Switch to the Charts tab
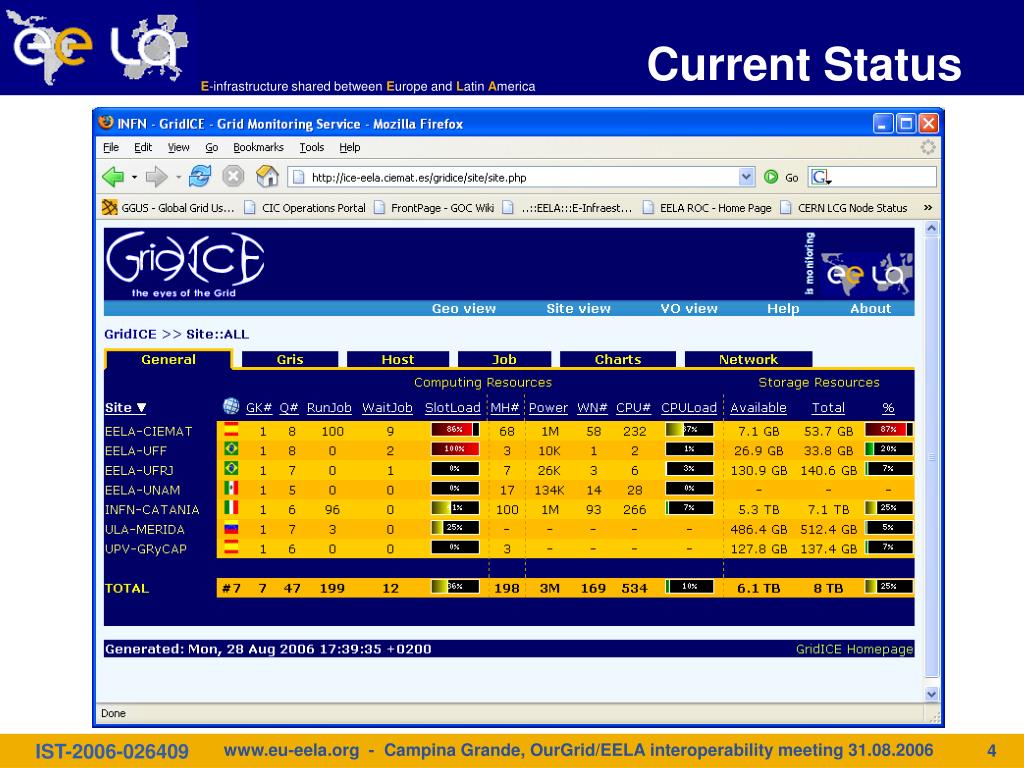Screen dimensions: 1024x768 point(618,359)
